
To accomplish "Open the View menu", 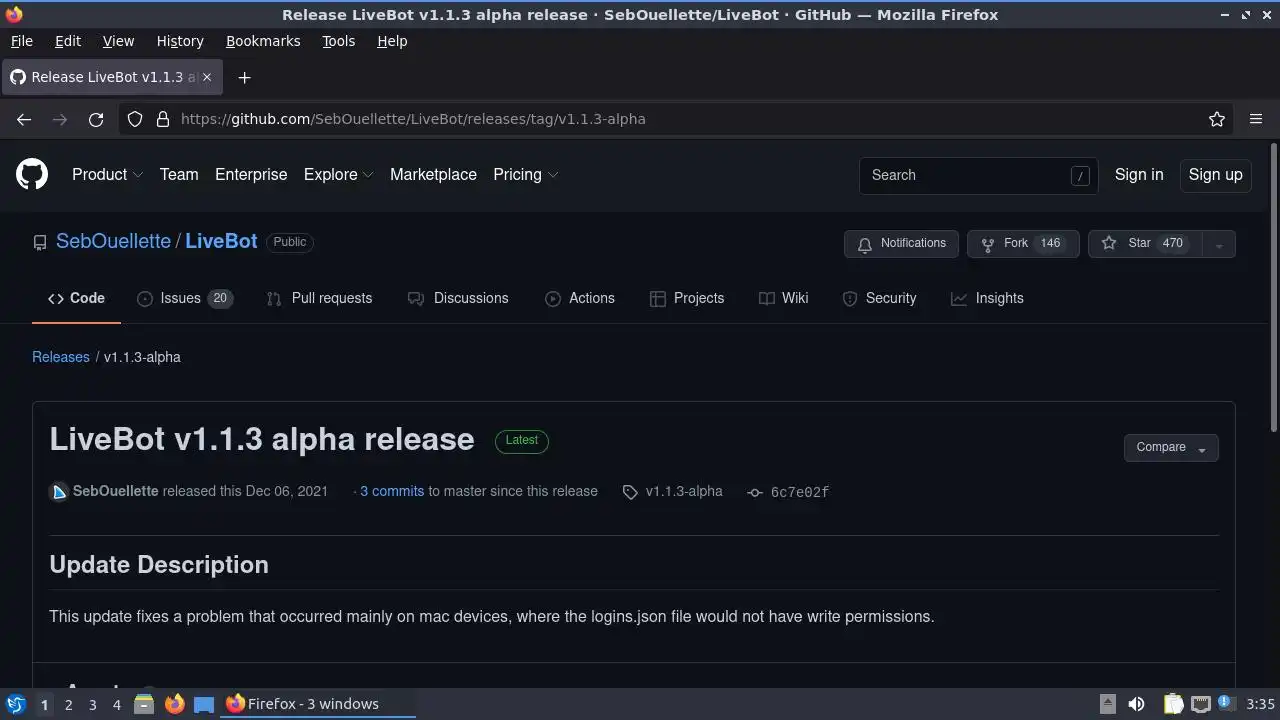I will (x=118, y=41).
